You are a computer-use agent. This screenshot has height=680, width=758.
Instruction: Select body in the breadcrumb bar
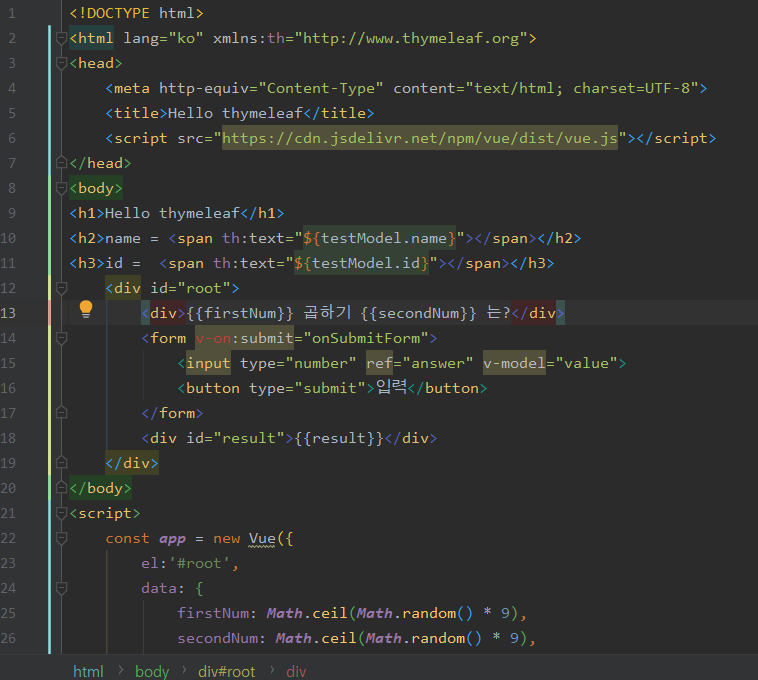tap(152, 671)
